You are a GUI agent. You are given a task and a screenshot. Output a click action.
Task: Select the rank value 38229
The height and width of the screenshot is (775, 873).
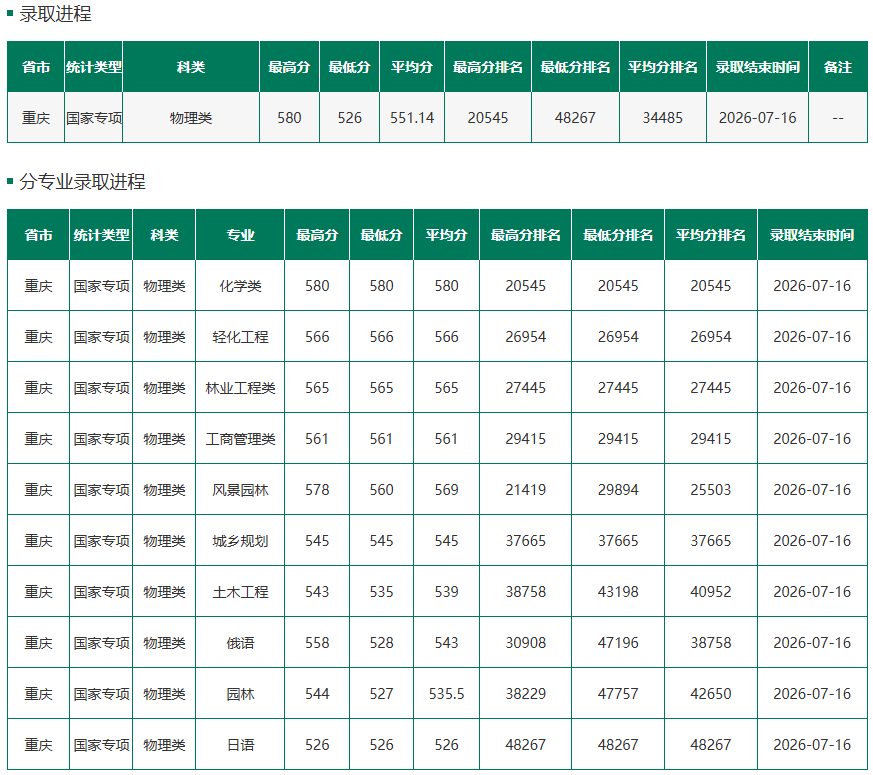(525, 694)
